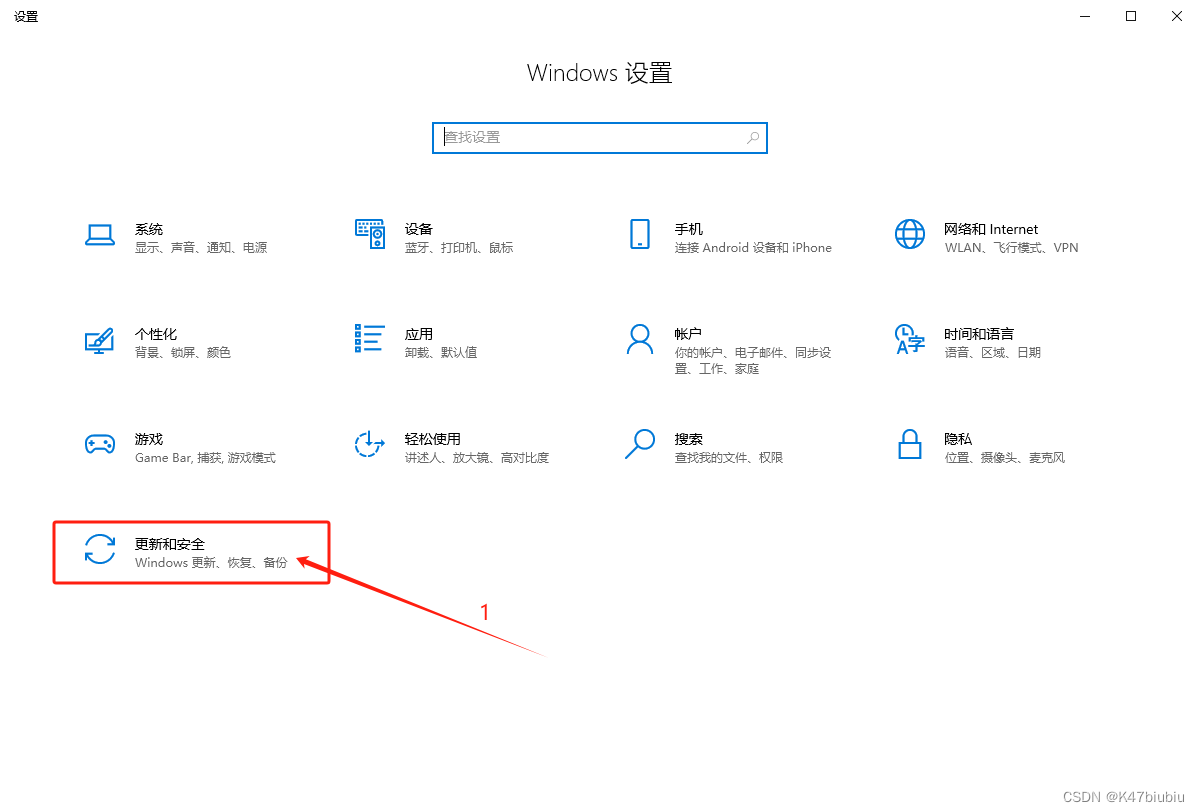This screenshot has width=1200, height=812.
Task: Click the text 卸载、默认值
Action: pos(441,353)
